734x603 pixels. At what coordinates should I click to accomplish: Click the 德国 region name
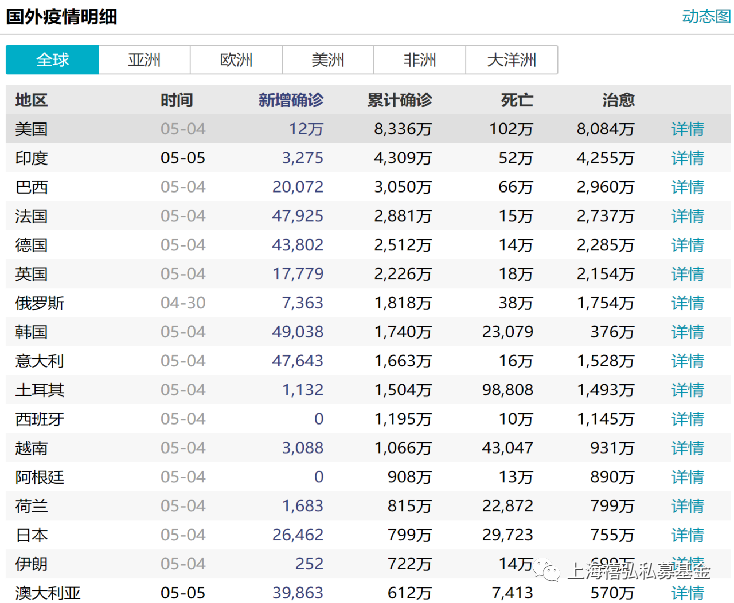31,245
